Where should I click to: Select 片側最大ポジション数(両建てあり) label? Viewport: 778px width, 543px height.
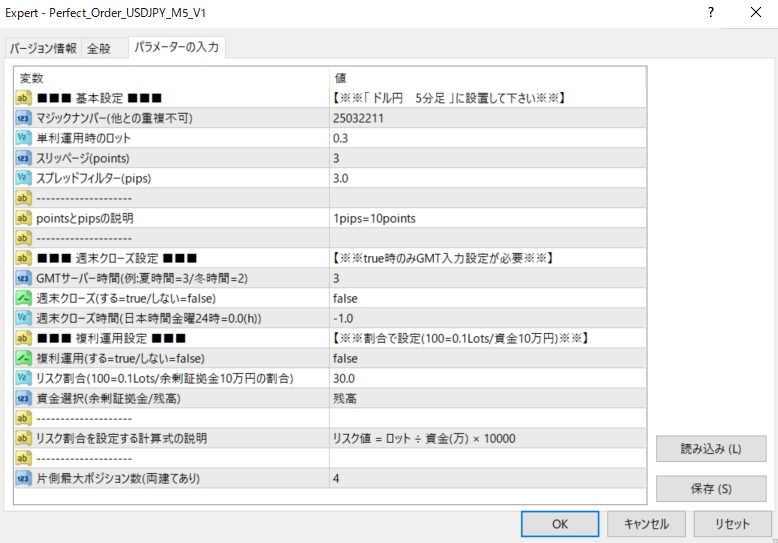click(x=118, y=478)
